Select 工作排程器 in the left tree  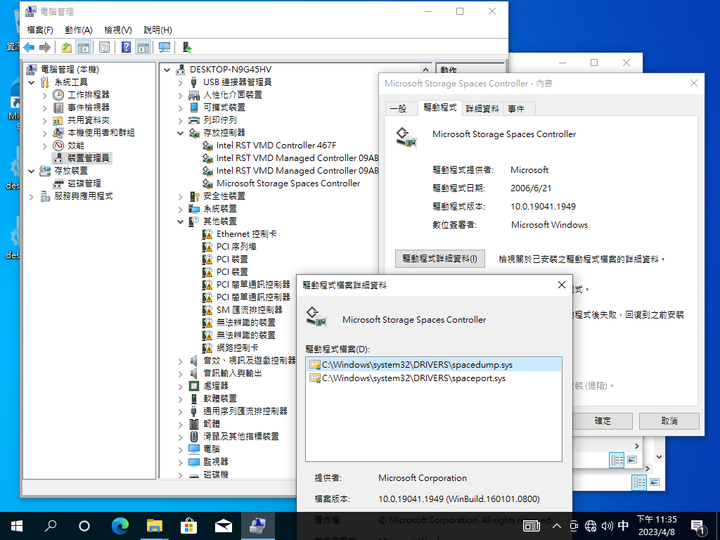(88, 95)
